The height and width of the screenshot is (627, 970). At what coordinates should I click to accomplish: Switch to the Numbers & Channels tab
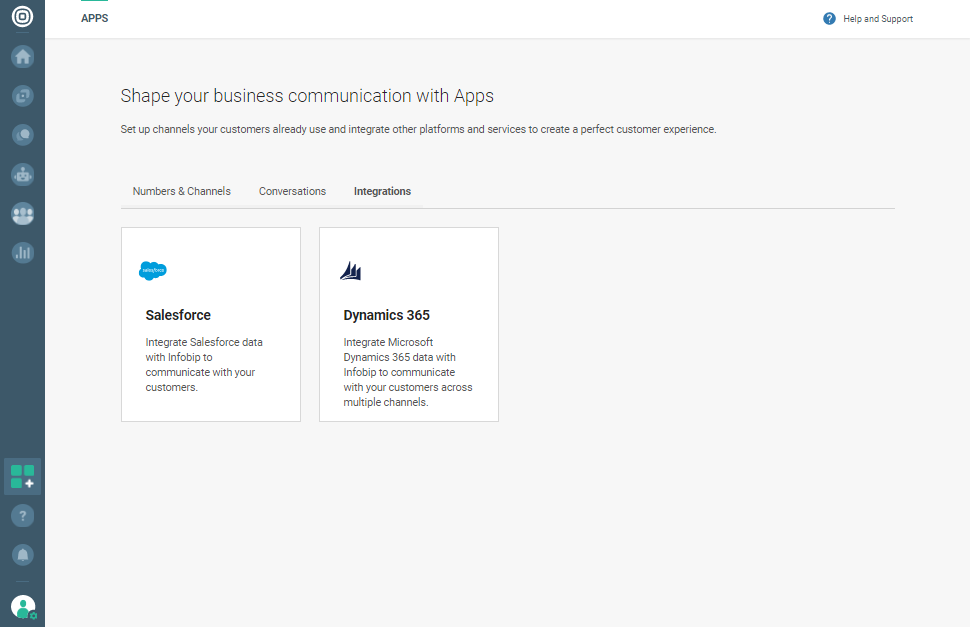coord(182,191)
